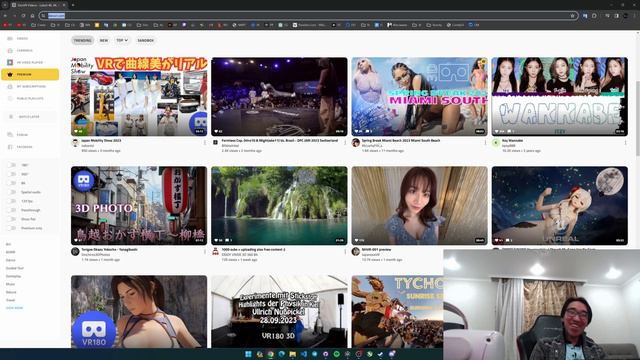Click the Premium crown icon
Viewport: 640px width, 360px height.
(x=10, y=74)
